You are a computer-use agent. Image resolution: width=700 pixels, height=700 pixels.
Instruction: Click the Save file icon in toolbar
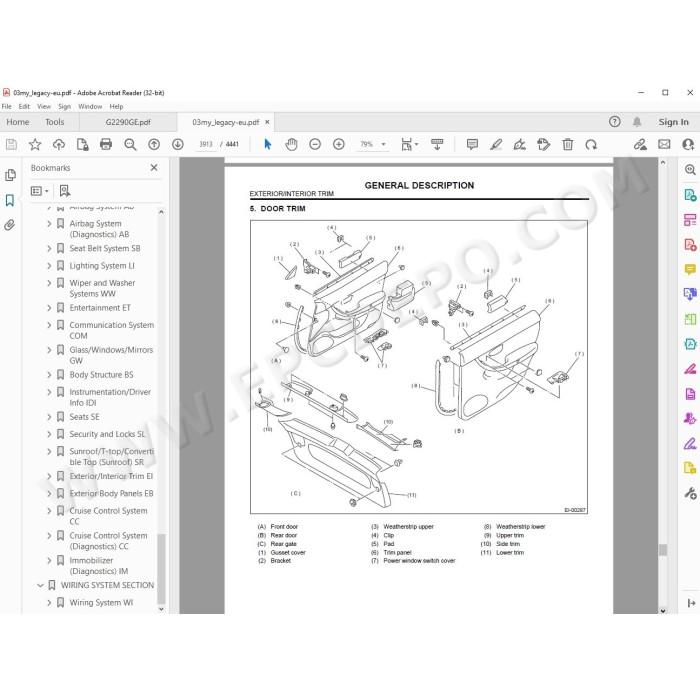click(11, 144)
